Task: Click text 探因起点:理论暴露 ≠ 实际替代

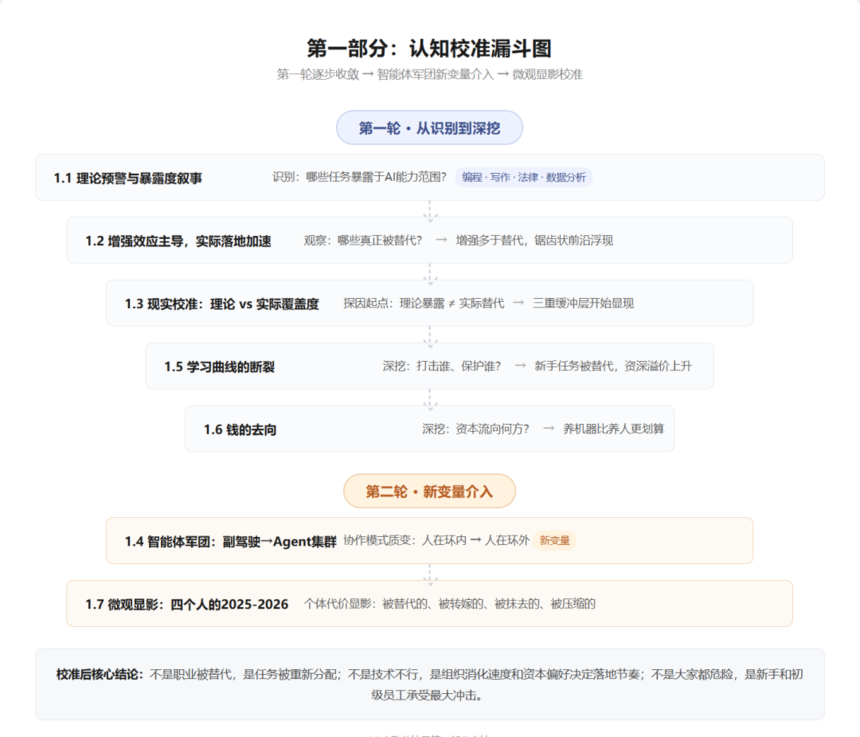Action: pyautogui.click(x=423, y=303)
